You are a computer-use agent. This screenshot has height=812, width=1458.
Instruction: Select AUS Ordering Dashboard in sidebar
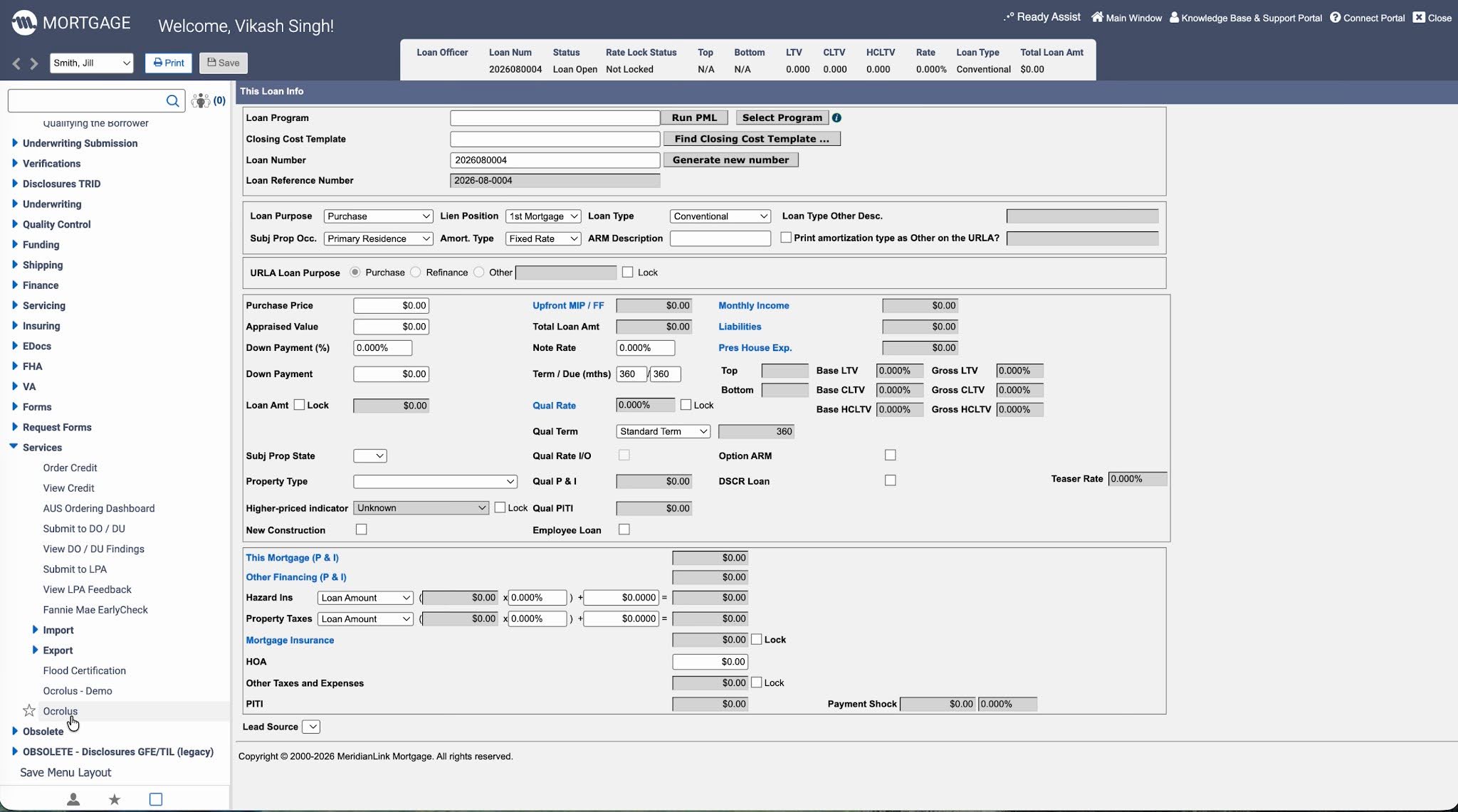[99, 508]
